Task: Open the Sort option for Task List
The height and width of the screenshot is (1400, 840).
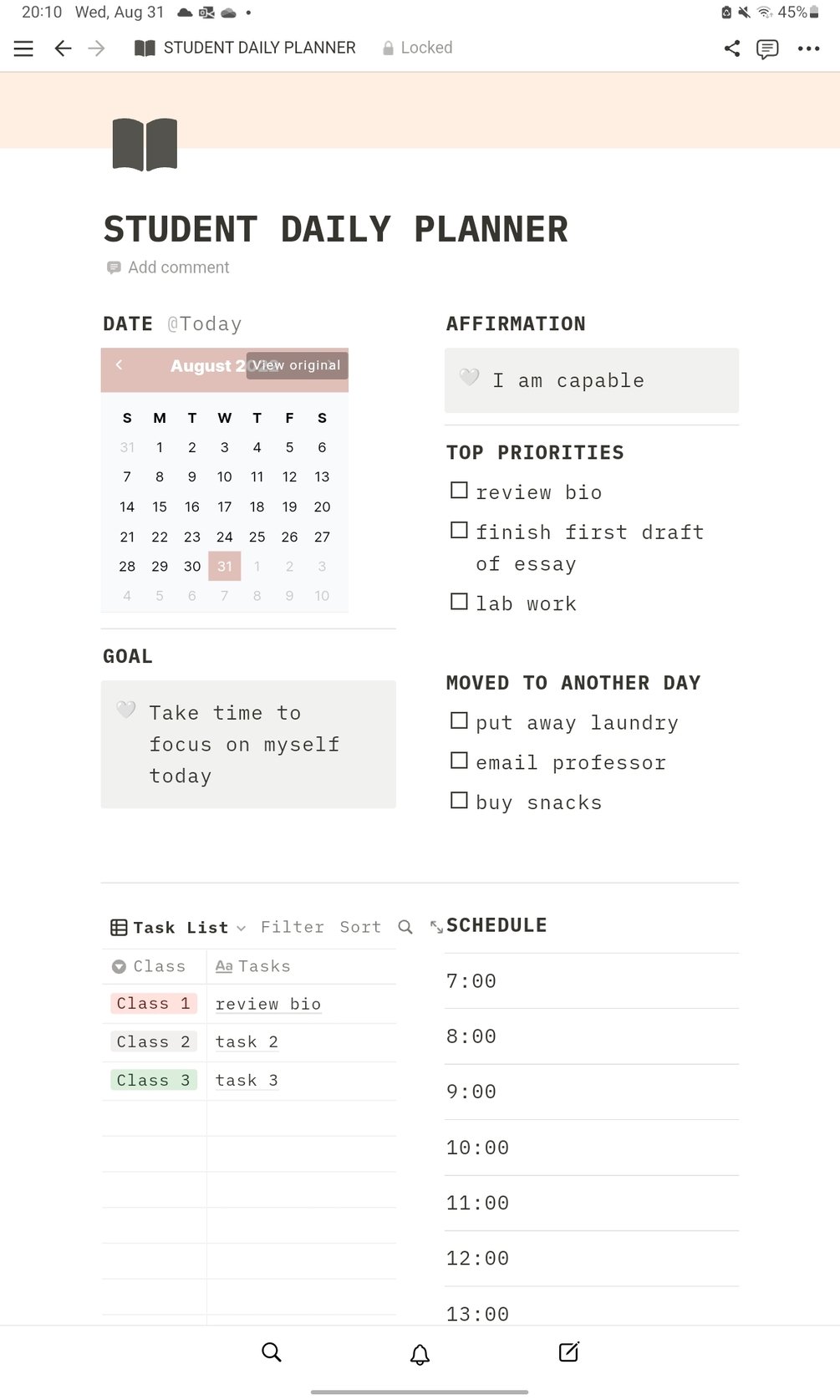Action: coord(359,927)
